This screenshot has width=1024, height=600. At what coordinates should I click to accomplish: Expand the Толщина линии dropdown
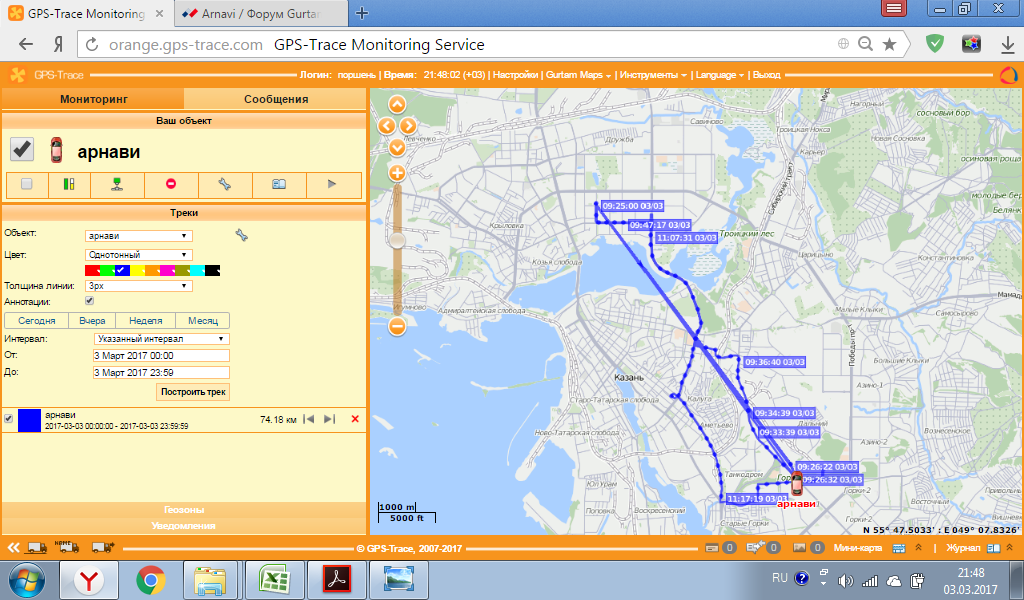(138, 286)
